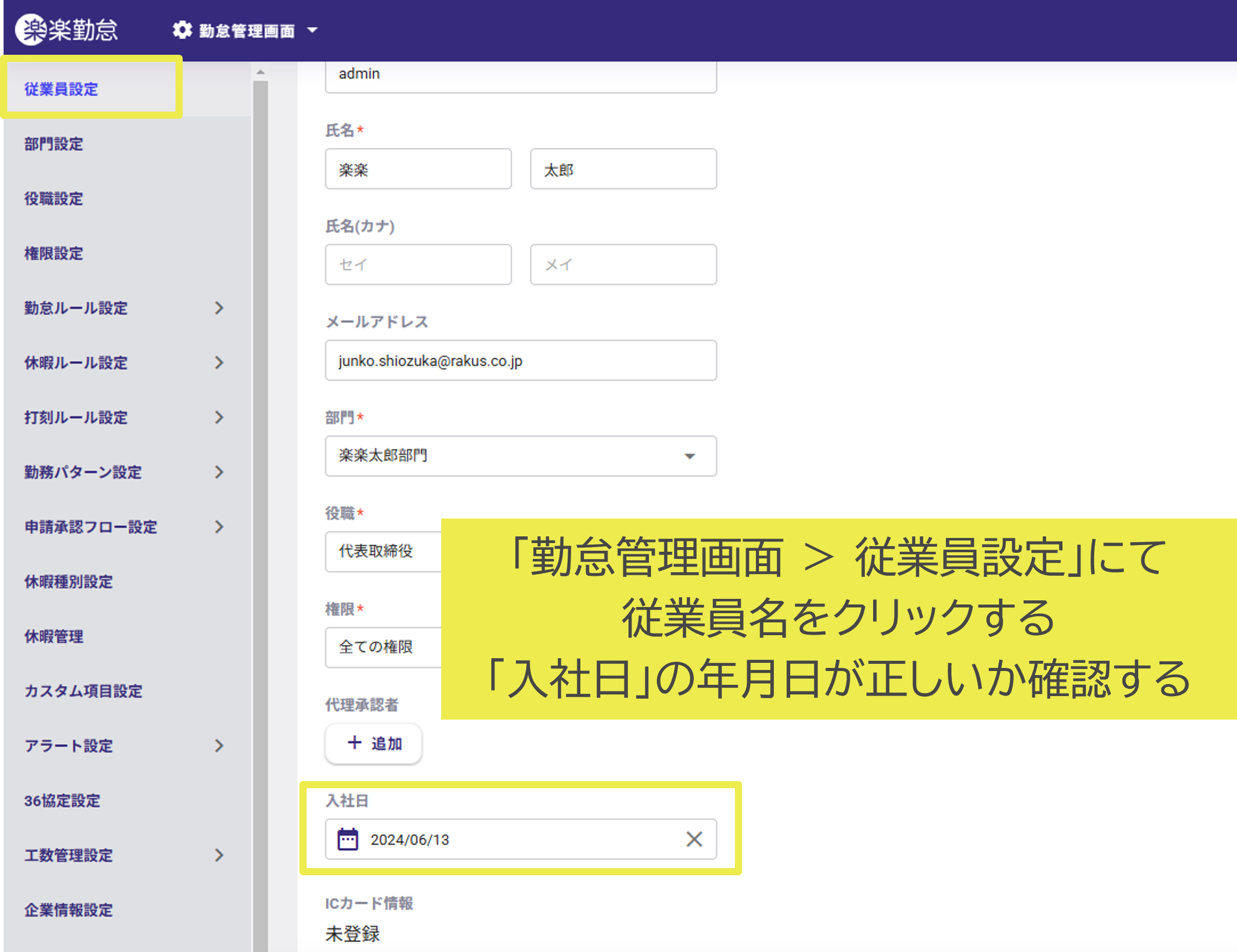Click the 入社日 date 2024/06/13
The width and height of the screenshot is (1237, 952).
[x=409, y=840]
